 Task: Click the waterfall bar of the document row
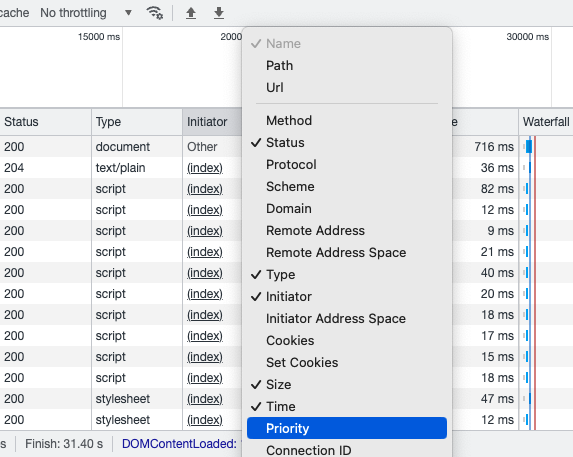coord(529,146)
